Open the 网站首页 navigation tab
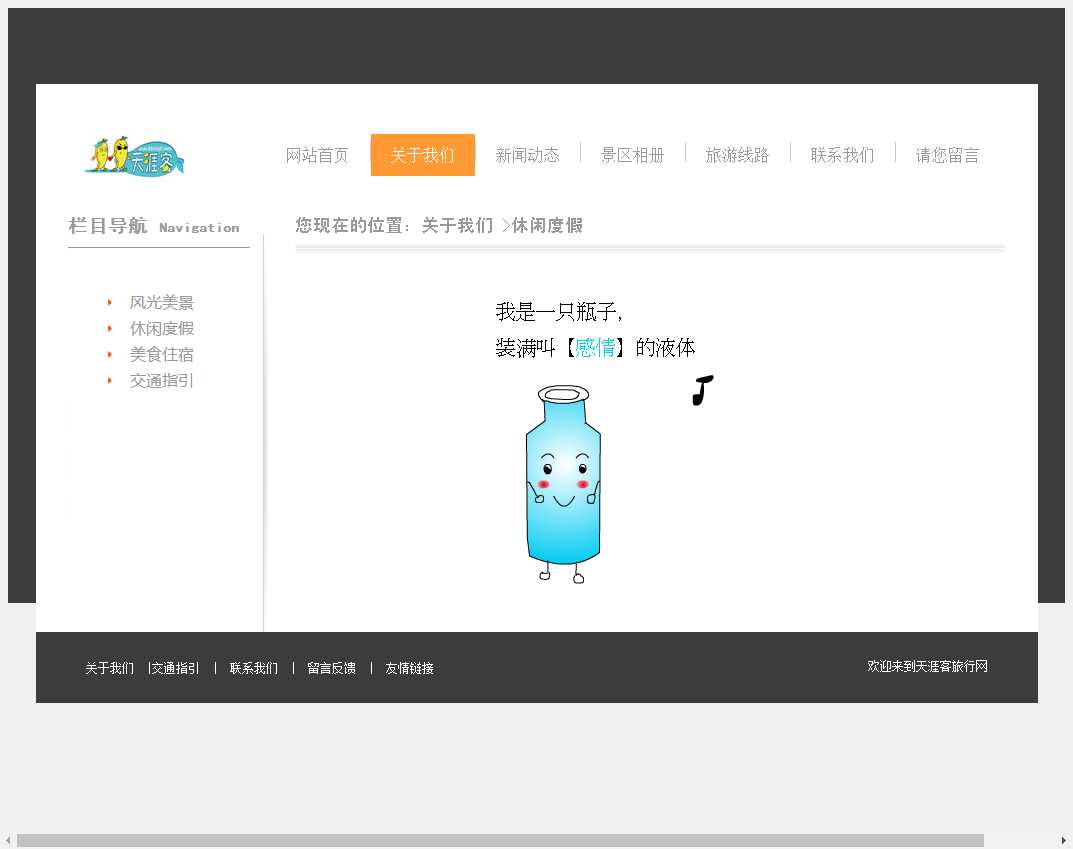This screenshot has width=1073, height=849. (317, 155)
